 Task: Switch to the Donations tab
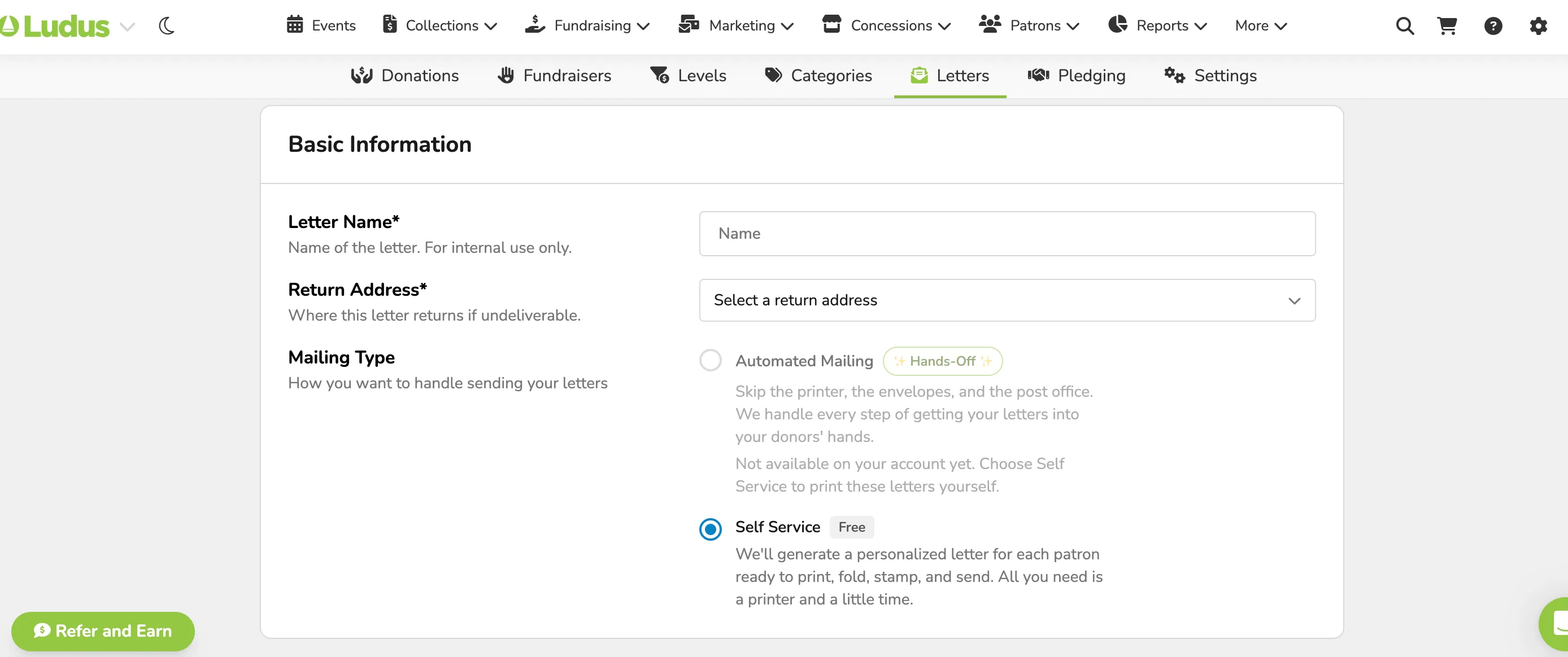[405, 76]
